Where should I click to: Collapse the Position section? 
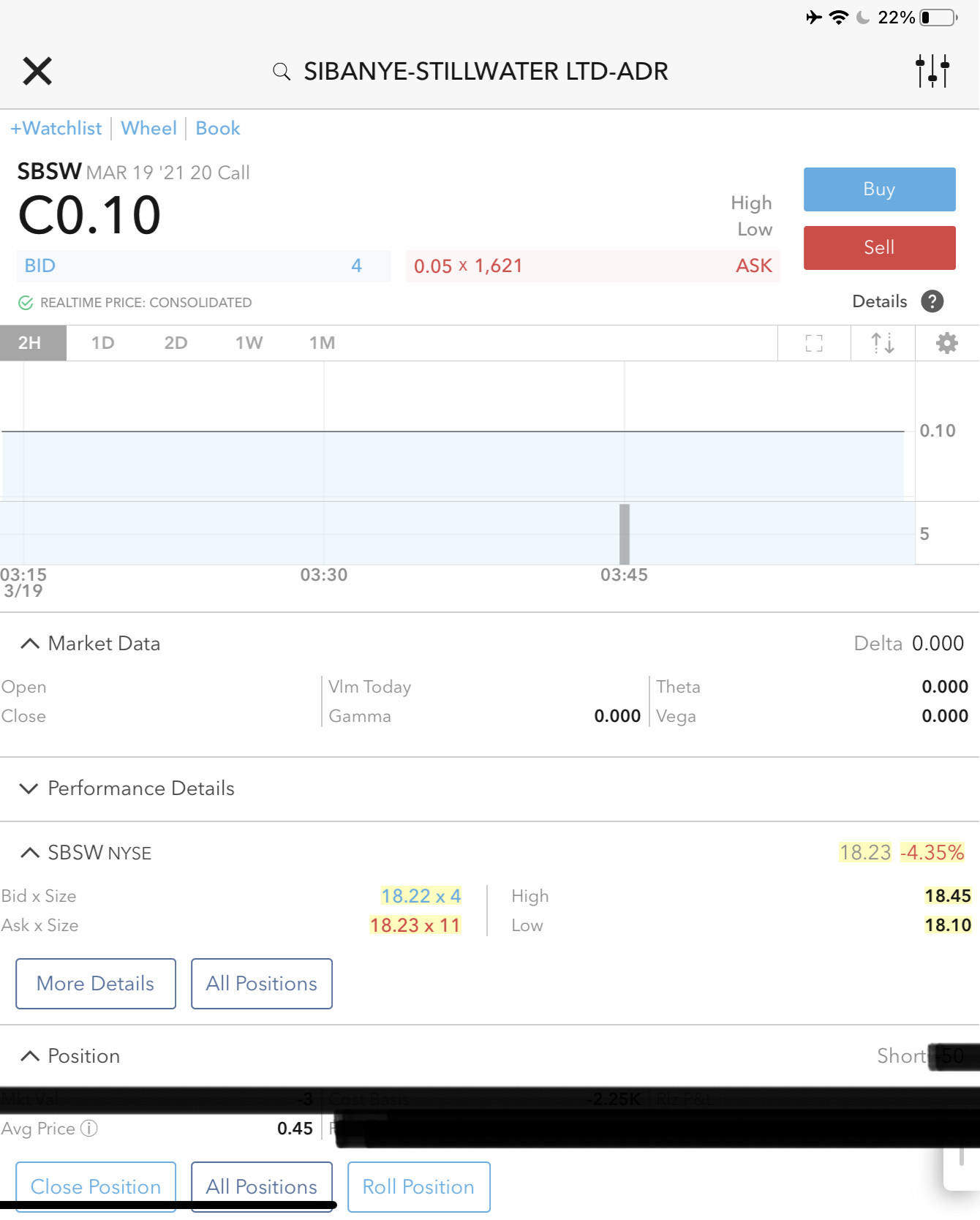tap(30, 1056)
